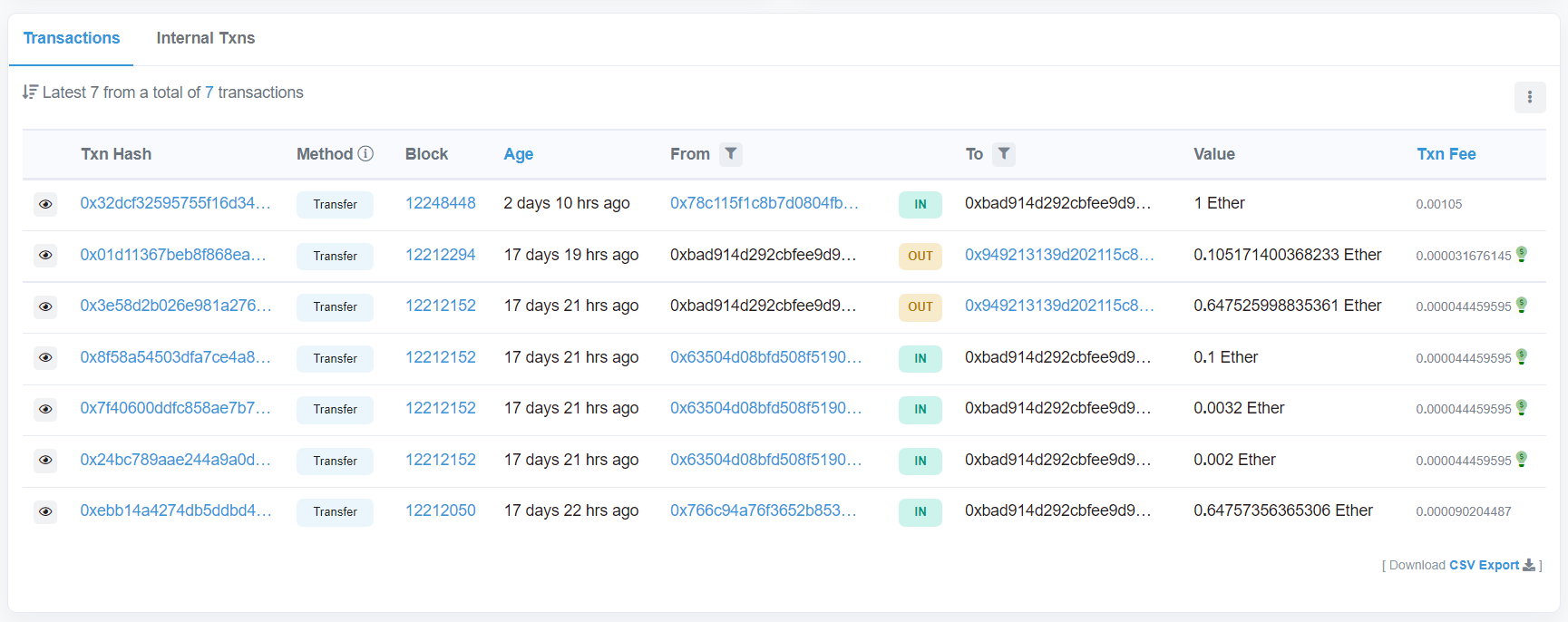Click the sort icon beside Latest 7
The image size is (1568, 622).
coord(30,92)
